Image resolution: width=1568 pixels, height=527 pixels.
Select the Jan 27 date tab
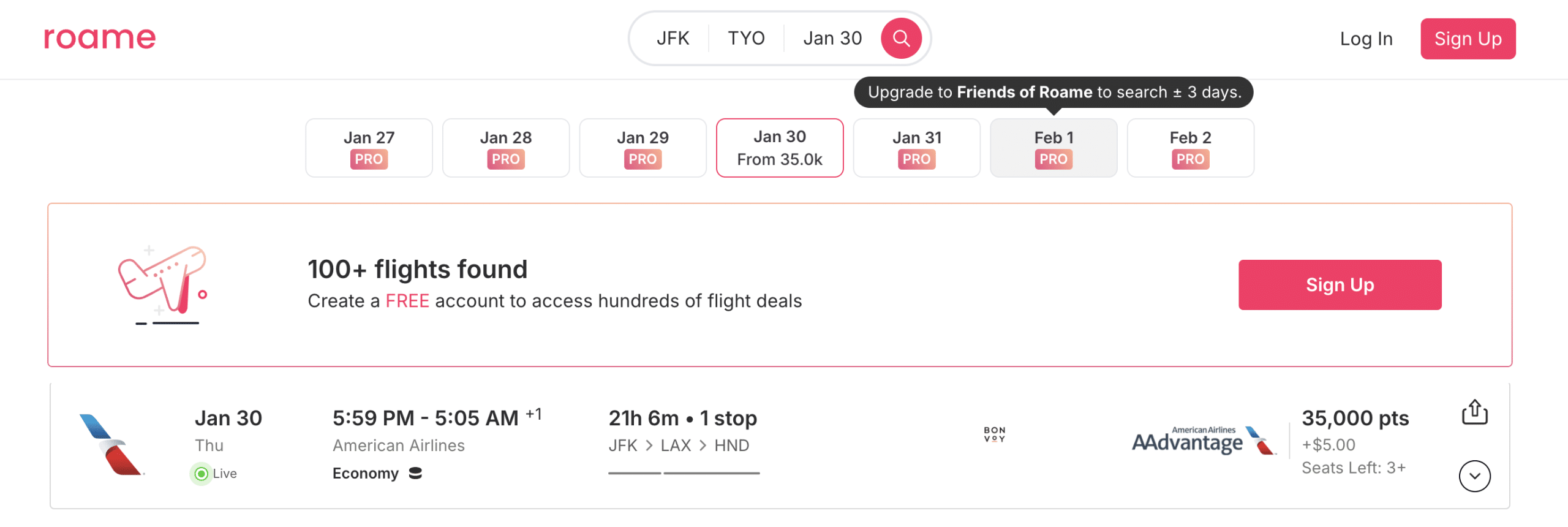tap(369, 148)
